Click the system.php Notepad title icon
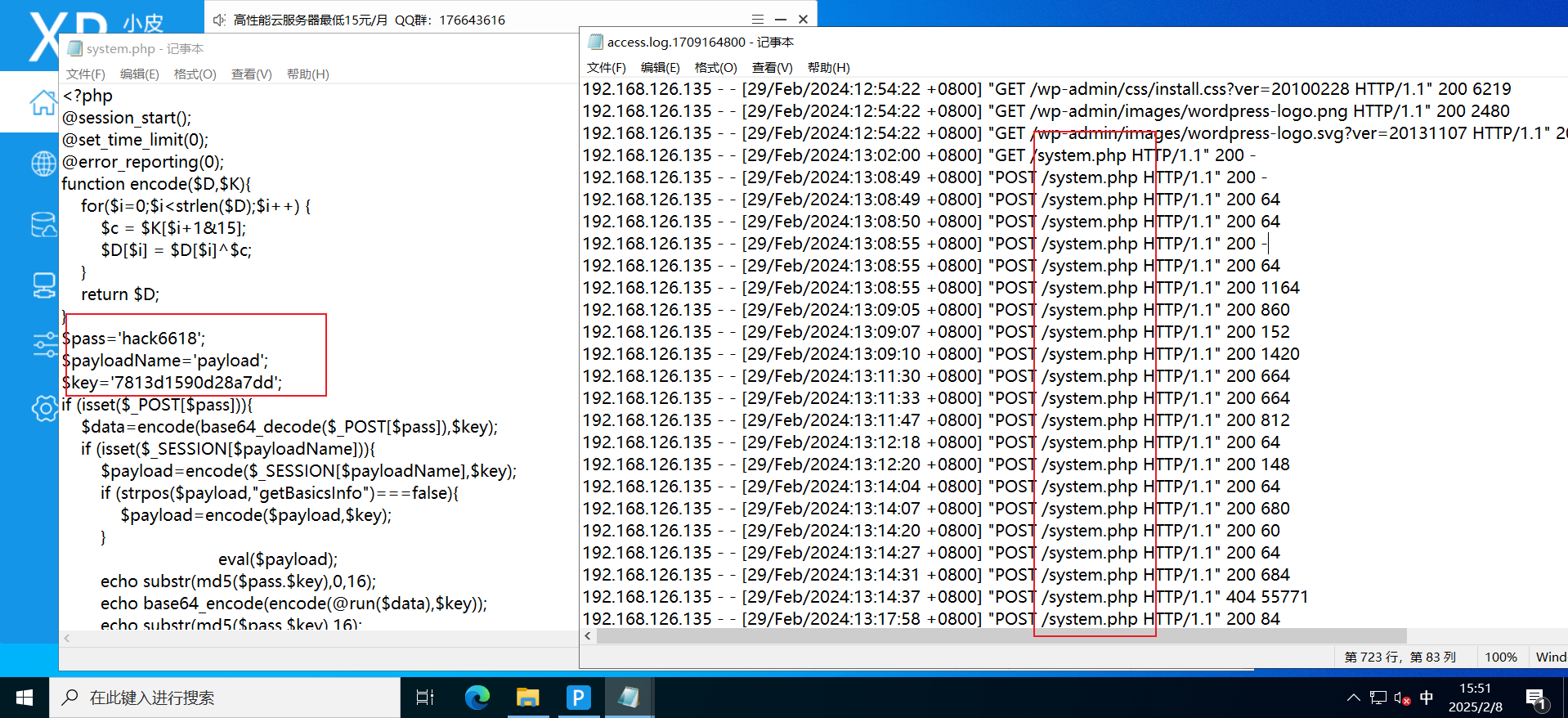The height and width of the screenshot is (718, 1568). pyautogui.click(x=75, y=49)
